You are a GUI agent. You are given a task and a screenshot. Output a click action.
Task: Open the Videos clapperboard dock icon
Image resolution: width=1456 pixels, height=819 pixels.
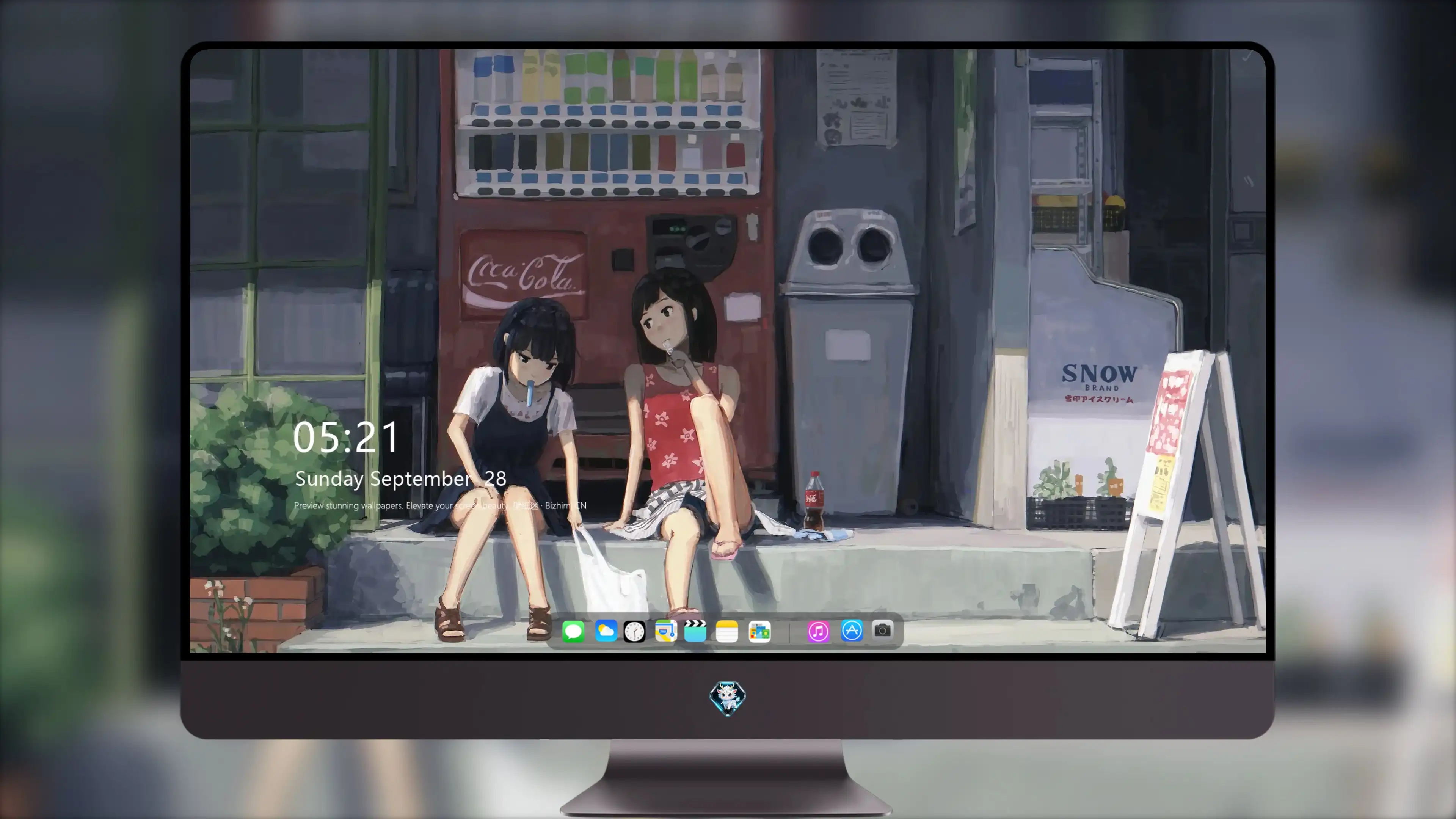coord(695,631)
